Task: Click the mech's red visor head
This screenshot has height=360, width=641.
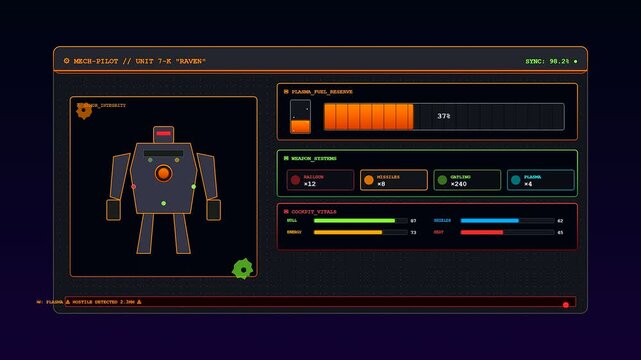Action: [164, 134]
